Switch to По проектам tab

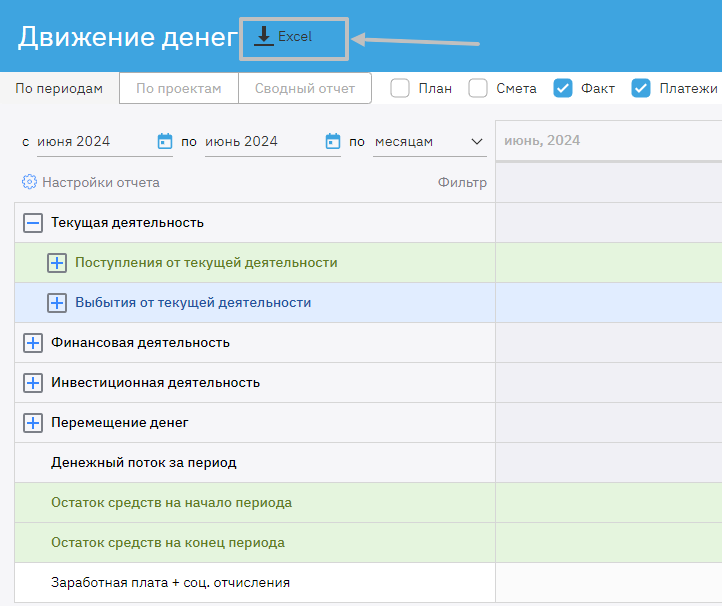(178, 88)
